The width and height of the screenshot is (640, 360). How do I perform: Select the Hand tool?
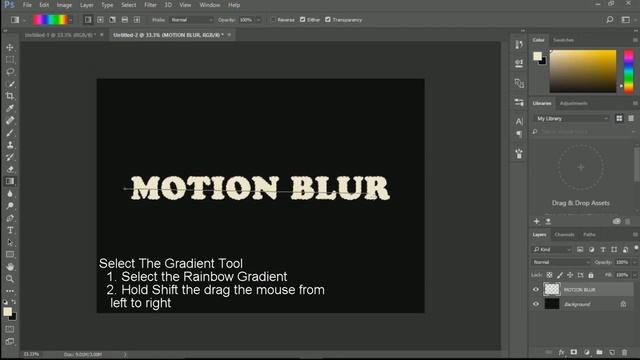[x=10, y=267]
